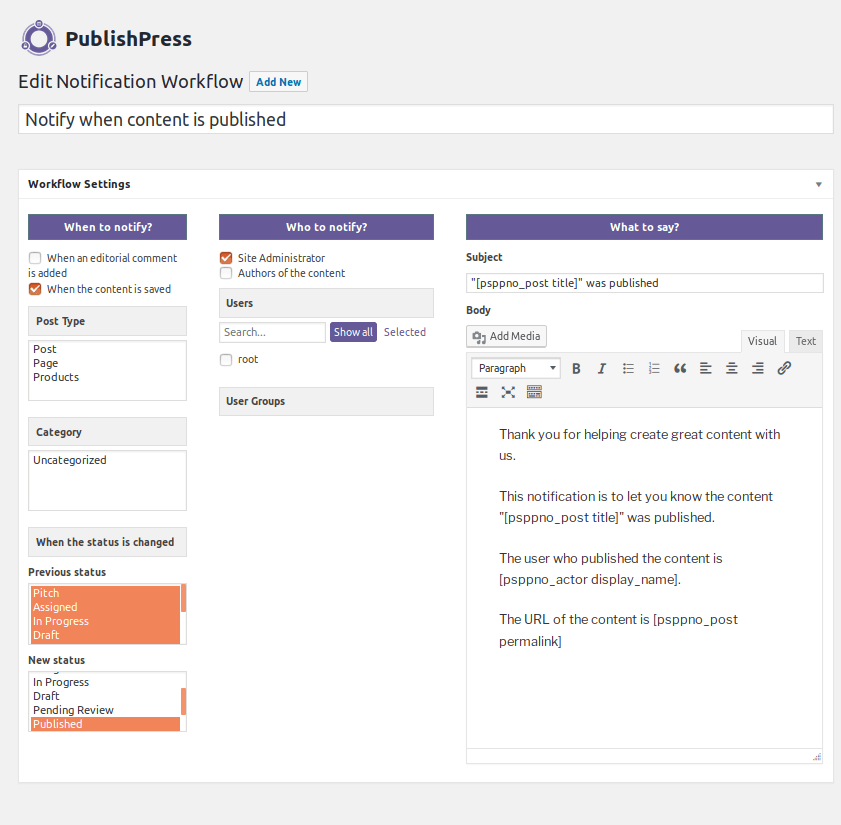Enable 'When an editorial comment is added'
This screenshot has height=825, width=841.
(x=35, y=258)
